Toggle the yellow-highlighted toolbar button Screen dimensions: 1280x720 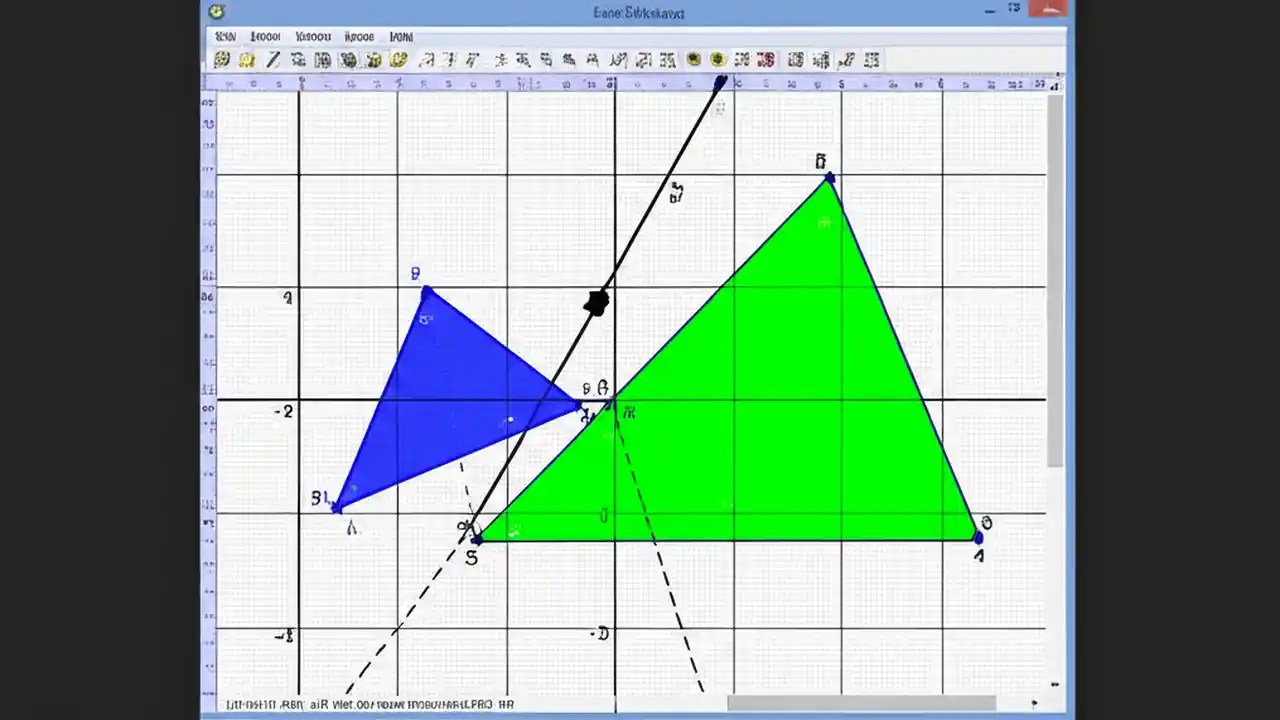246,60
